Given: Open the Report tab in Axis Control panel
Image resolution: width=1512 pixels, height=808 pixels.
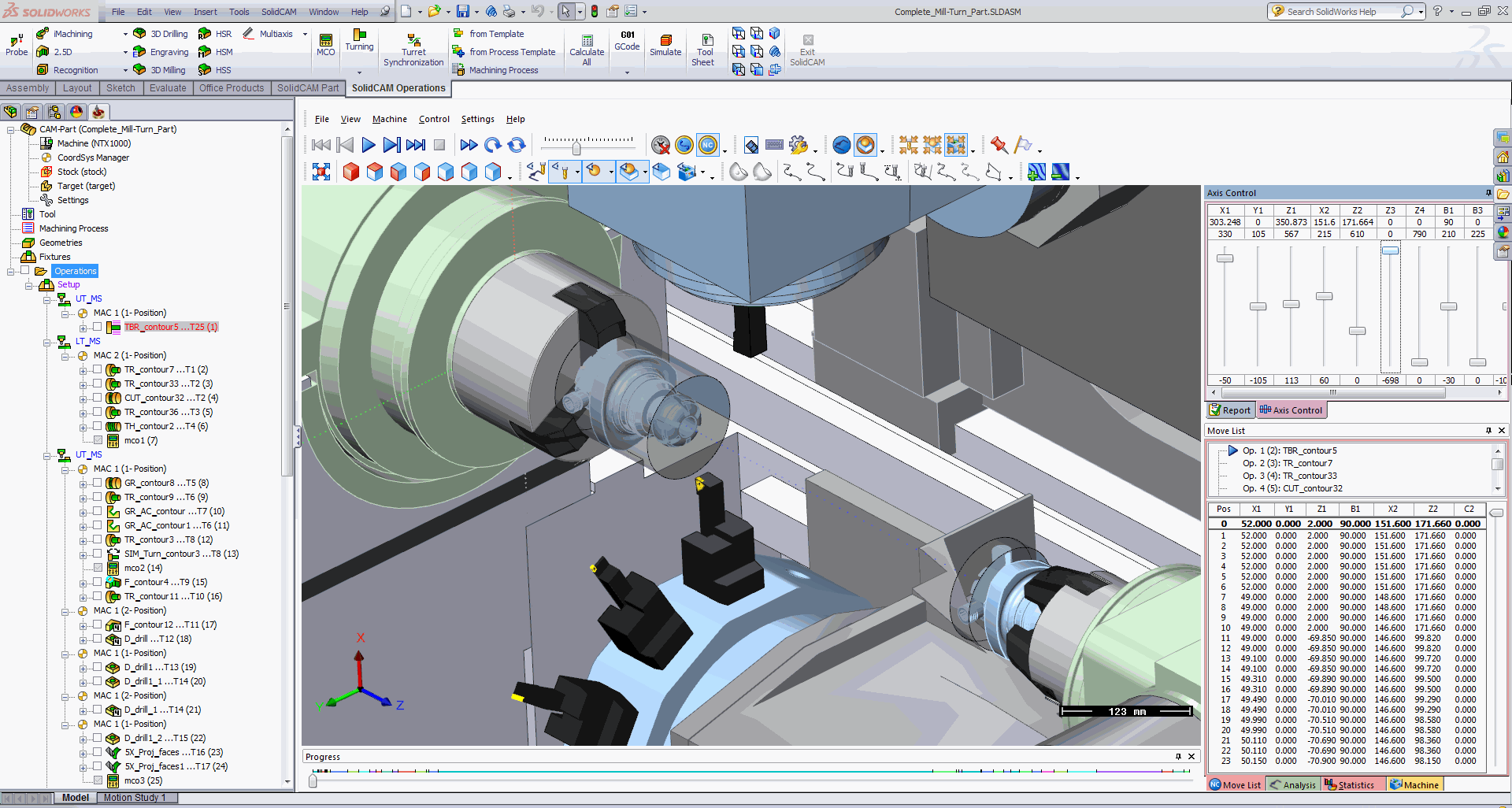Looking at the screenshot, I should [x=1229, y=410].
